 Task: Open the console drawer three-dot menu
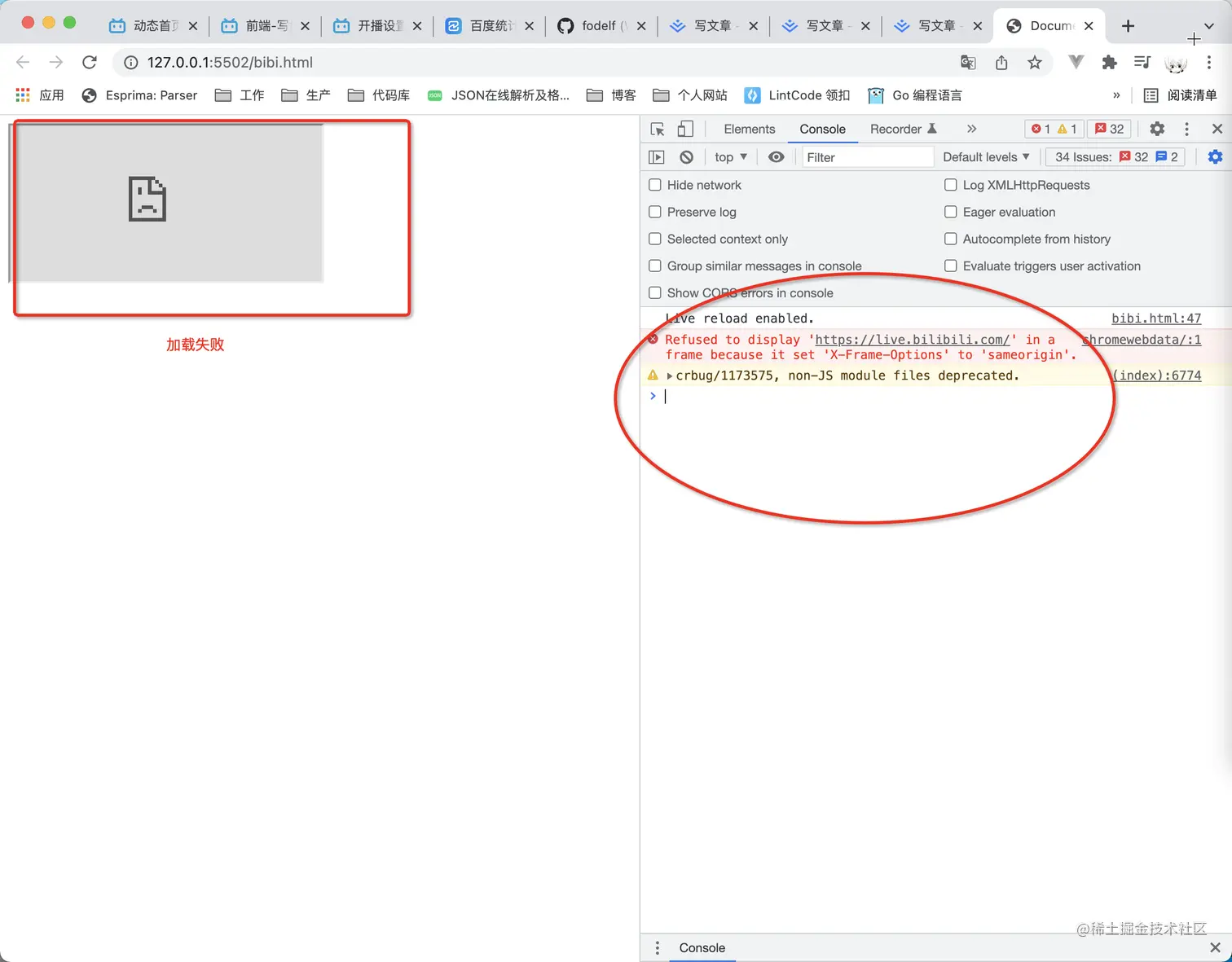[658, 947]
